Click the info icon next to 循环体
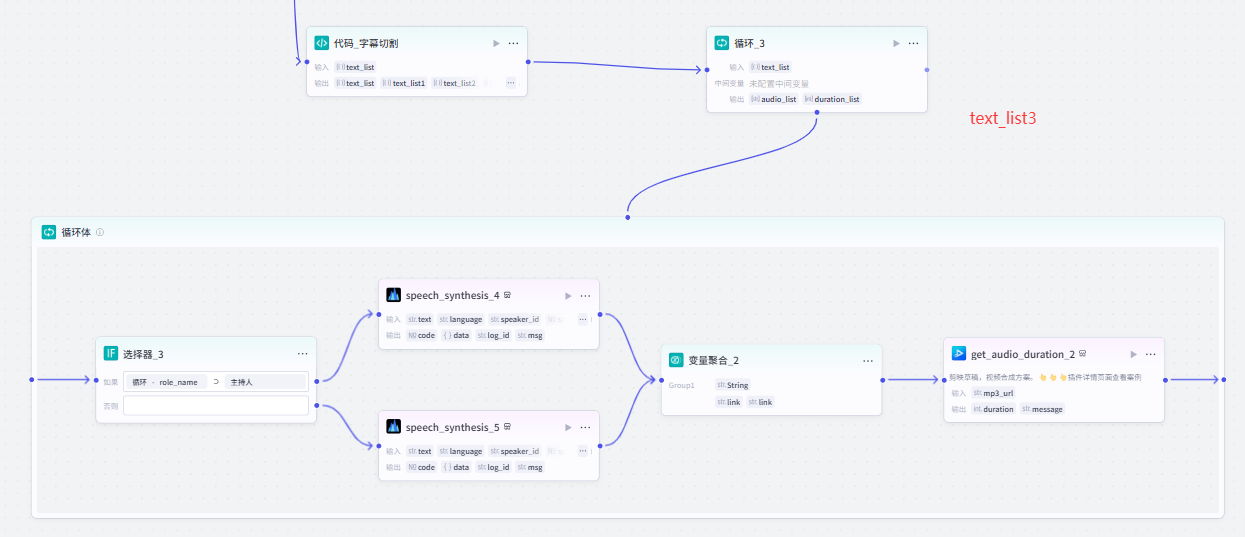Viewport: 1245px width, 537px height. tap(100, 232)
